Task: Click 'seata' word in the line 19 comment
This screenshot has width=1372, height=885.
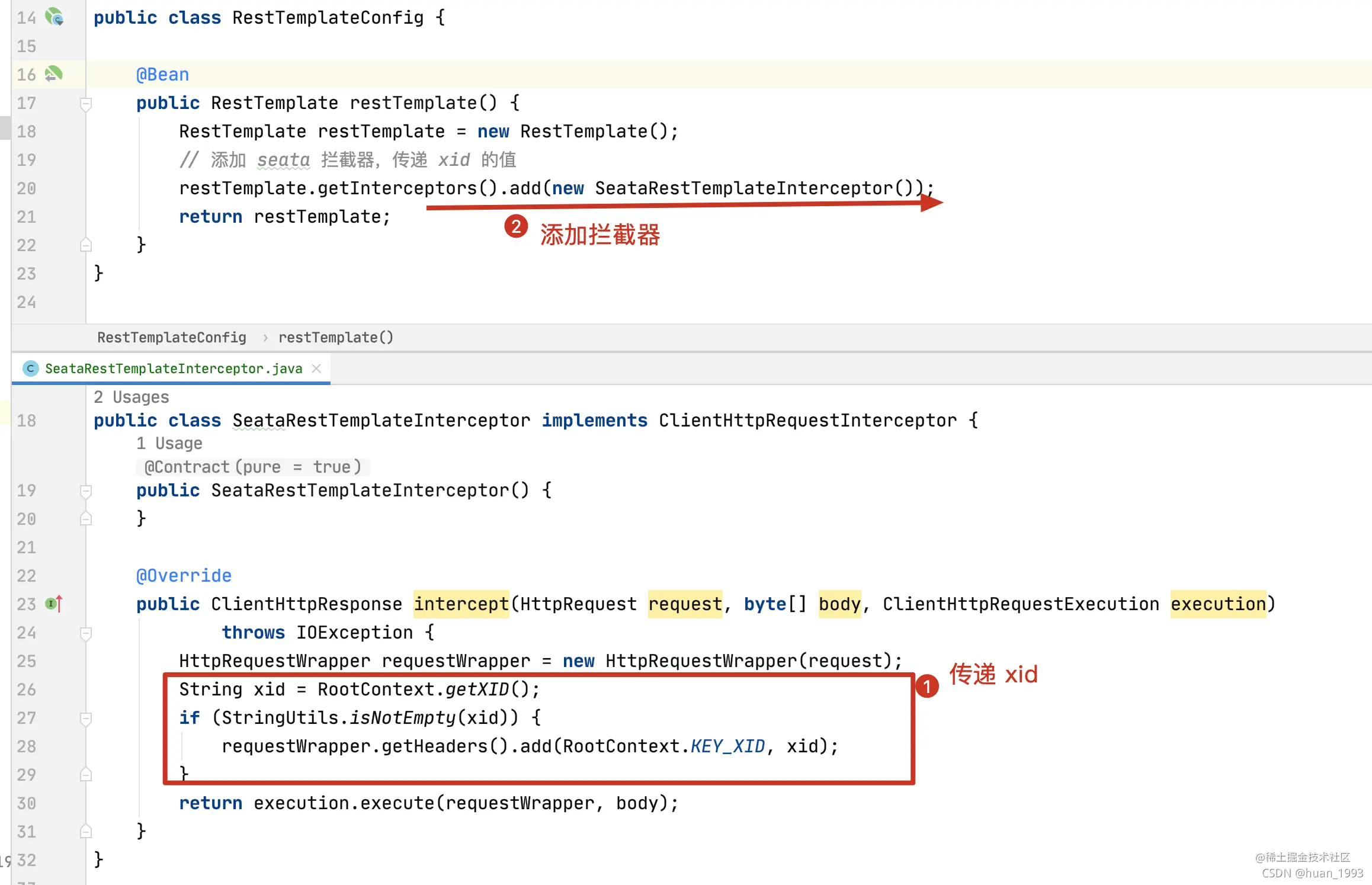Action: pyautogui.click(x=284, y=160)
